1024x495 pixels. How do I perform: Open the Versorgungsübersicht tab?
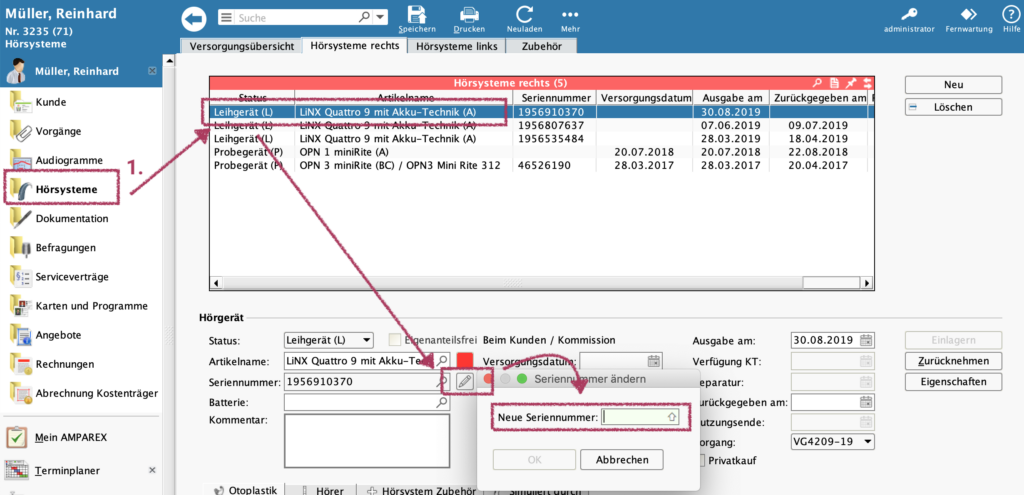pyautogui.click(x=241, y=46)
